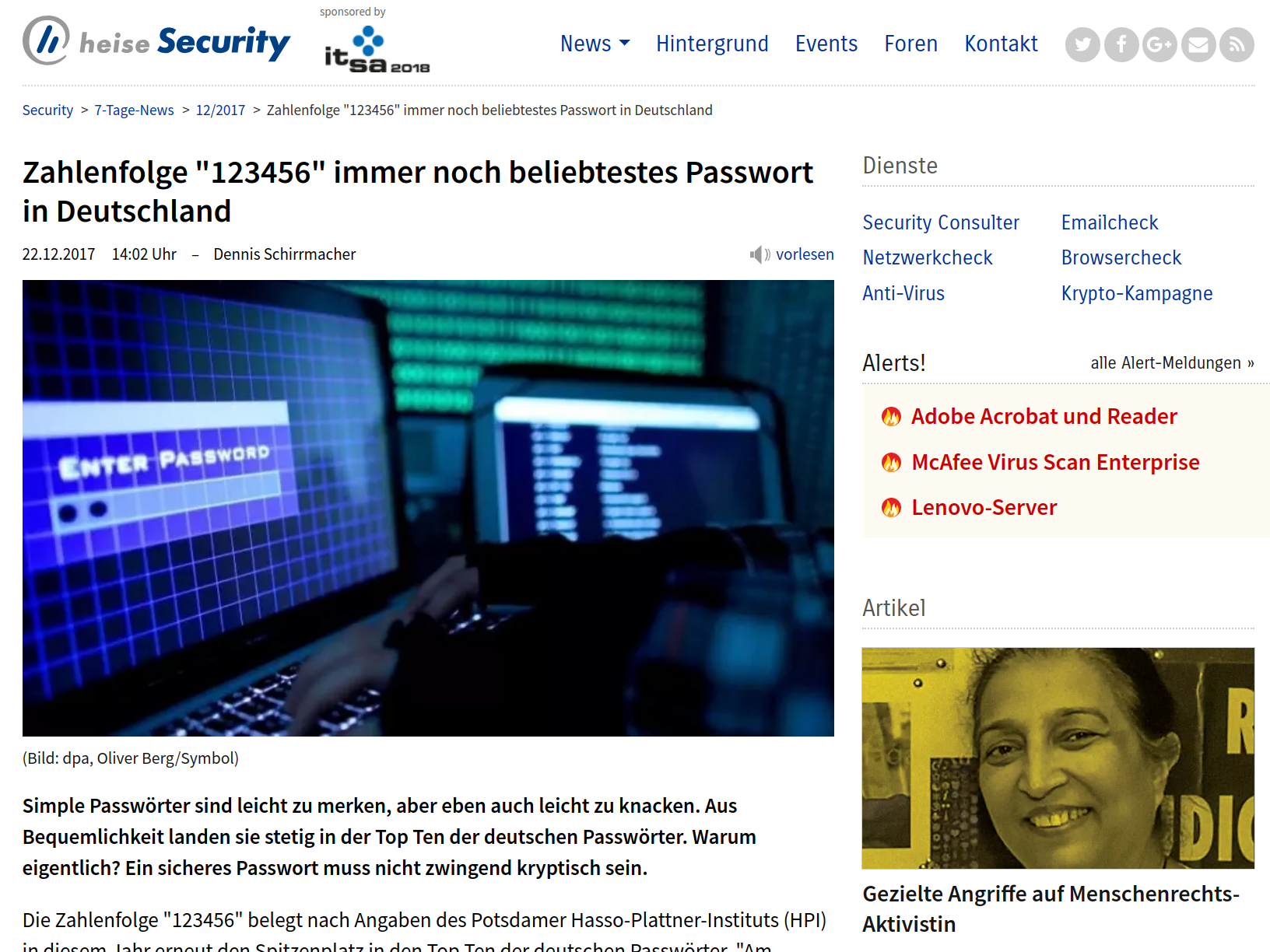Screen dimensions: 1270x952
Task: Open the 7-Tage-News breadcrumb link
Action: [134, 110]
